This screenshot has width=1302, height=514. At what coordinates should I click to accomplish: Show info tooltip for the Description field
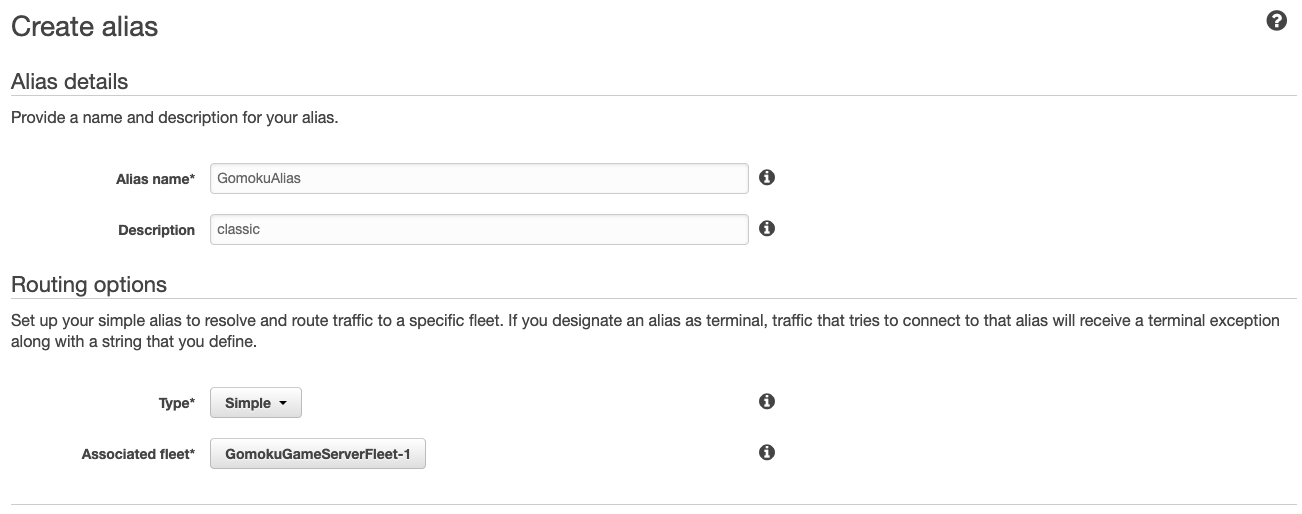[767, 228]
